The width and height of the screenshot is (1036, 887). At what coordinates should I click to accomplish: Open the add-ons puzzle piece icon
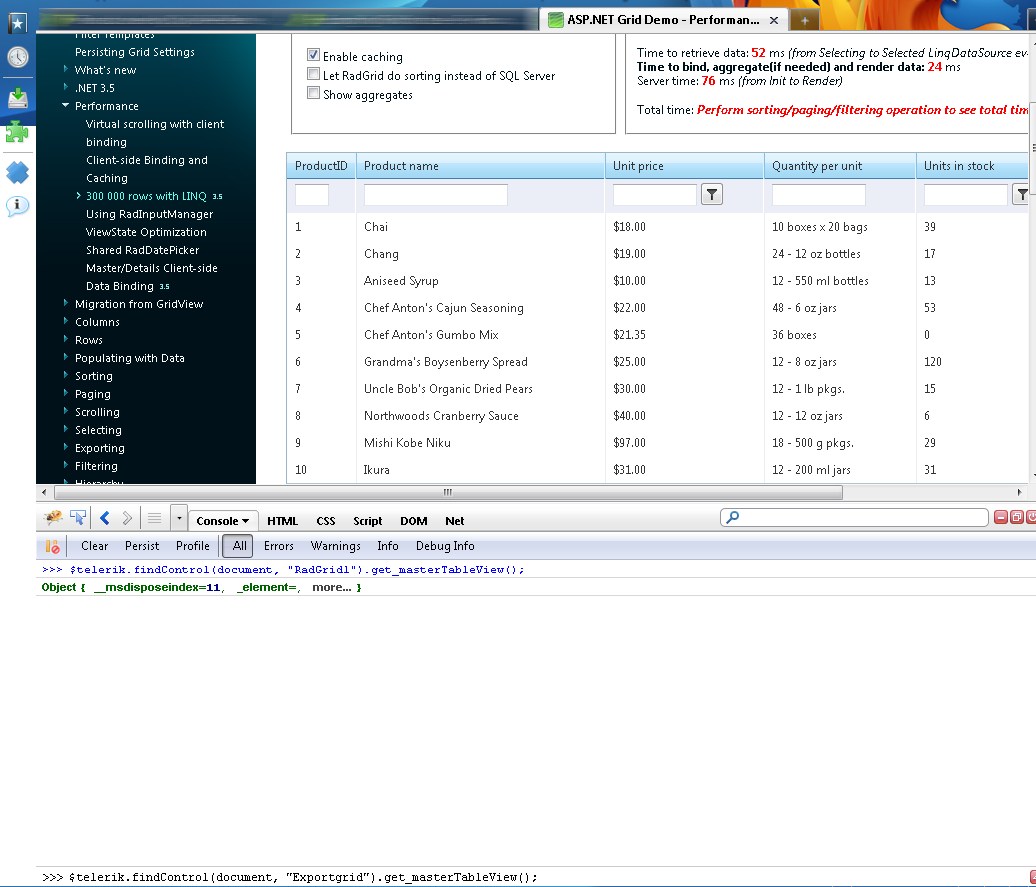[17, 133]
